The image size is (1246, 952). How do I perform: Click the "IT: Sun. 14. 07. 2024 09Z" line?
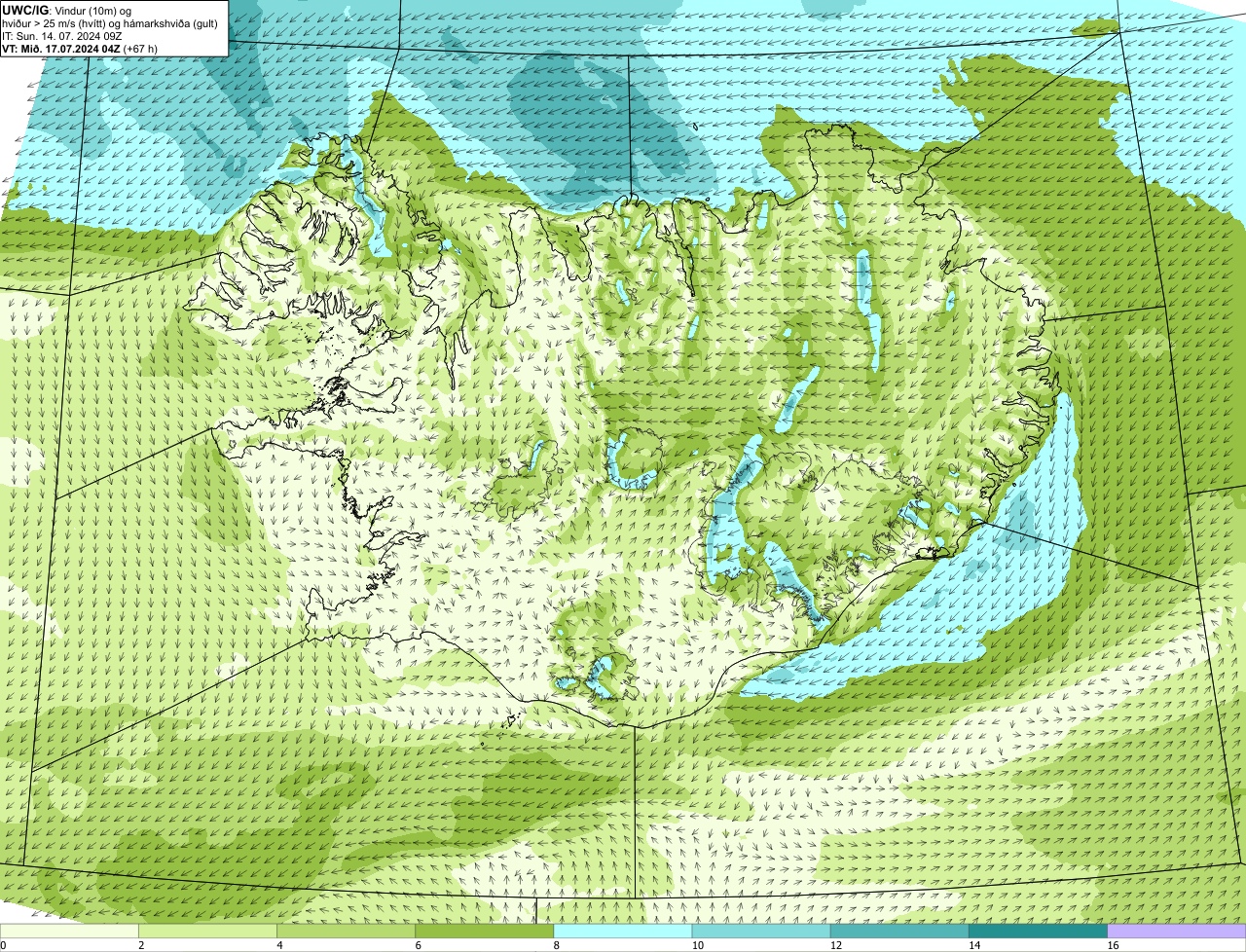[62, 36]
